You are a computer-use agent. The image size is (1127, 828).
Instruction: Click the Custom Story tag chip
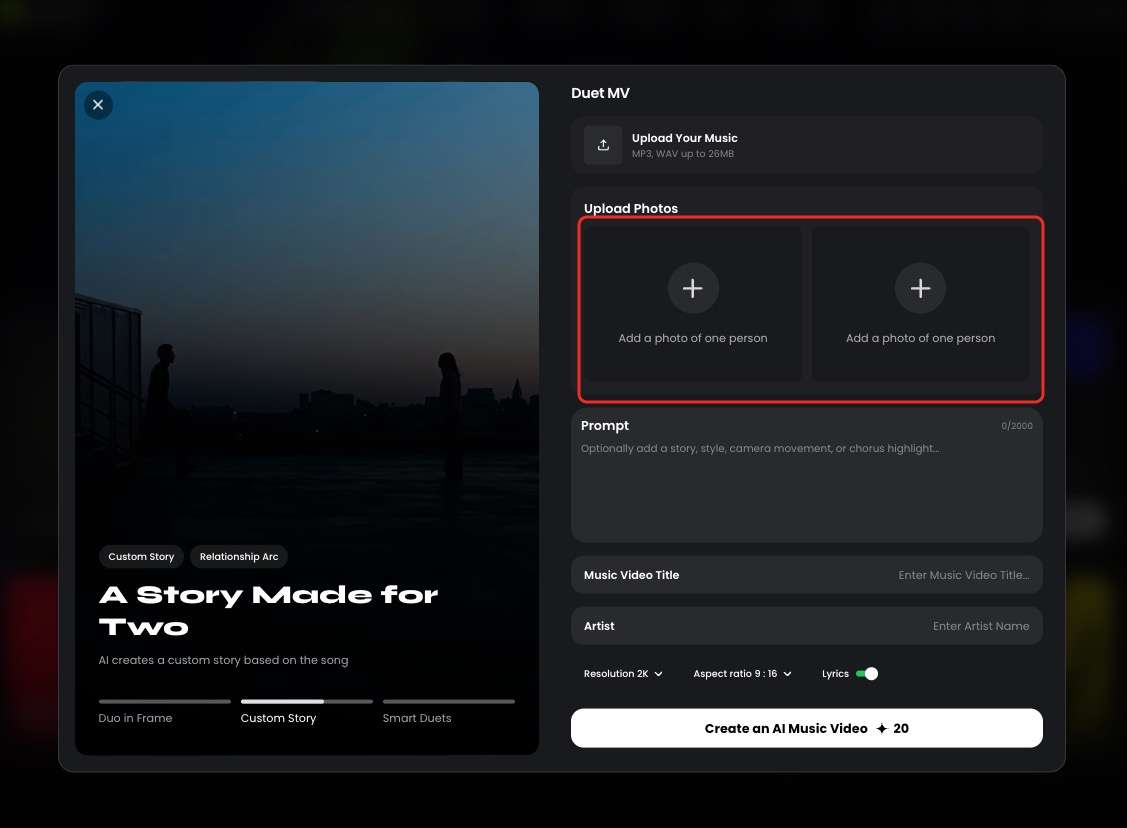(141, 556)
